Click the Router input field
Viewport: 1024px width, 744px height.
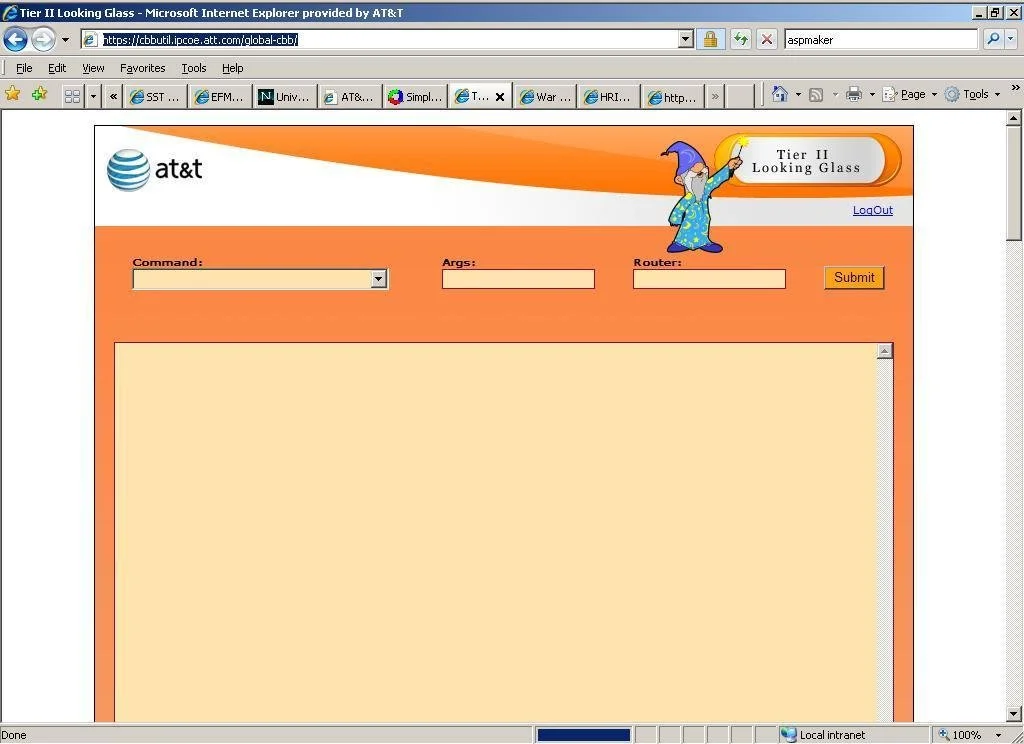(x=709, y=279)
